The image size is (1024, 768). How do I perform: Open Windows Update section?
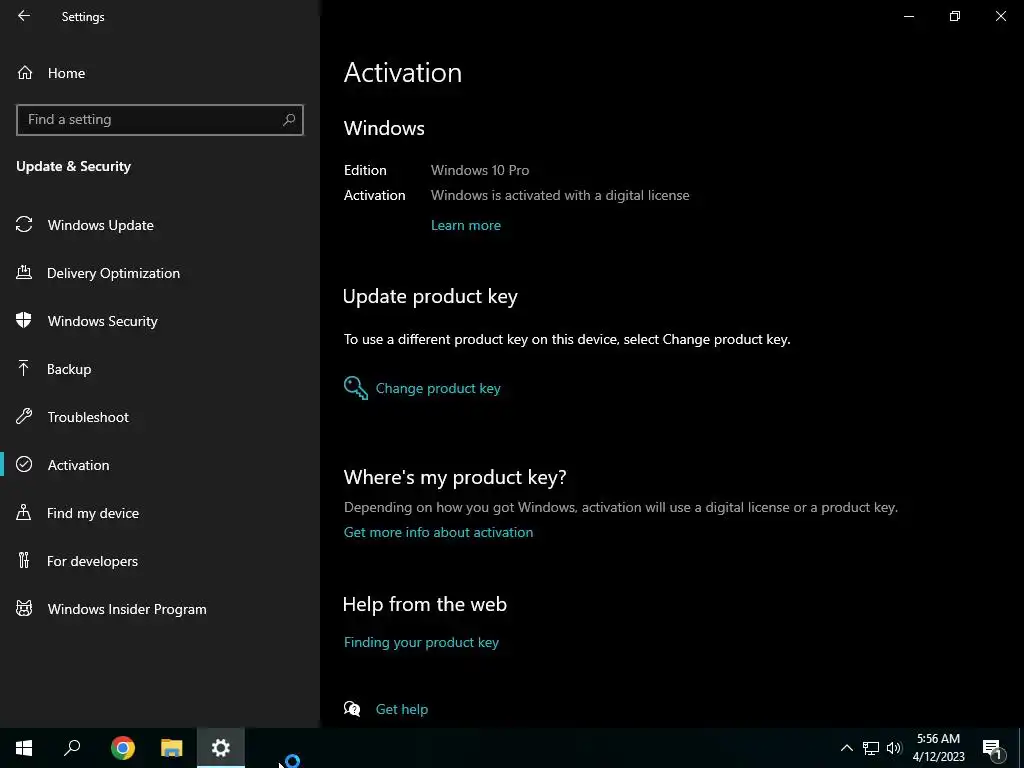click(160, 225)
